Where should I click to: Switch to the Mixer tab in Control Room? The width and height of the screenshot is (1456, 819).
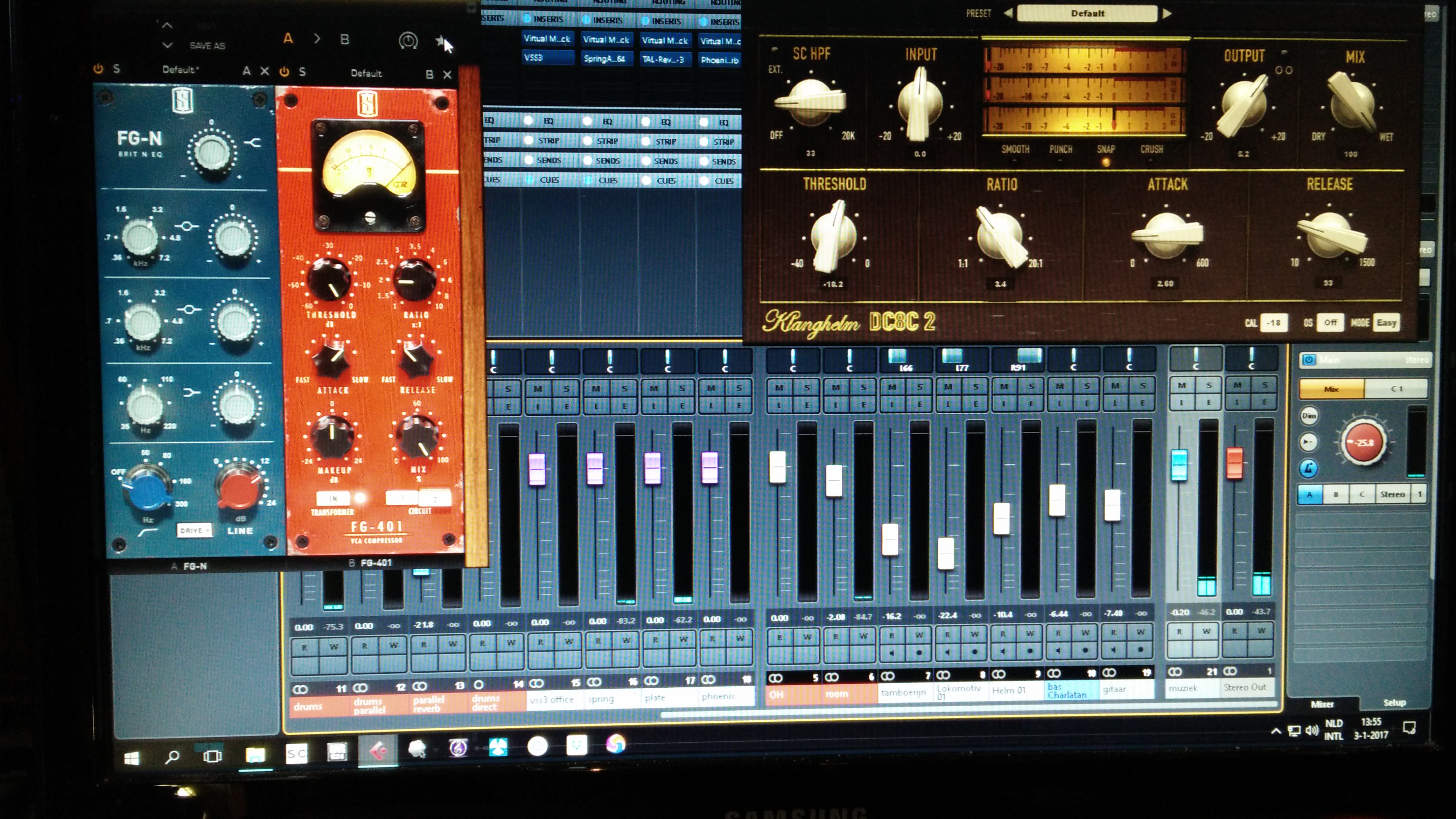pyautogui.click(x=1322, y=704)
